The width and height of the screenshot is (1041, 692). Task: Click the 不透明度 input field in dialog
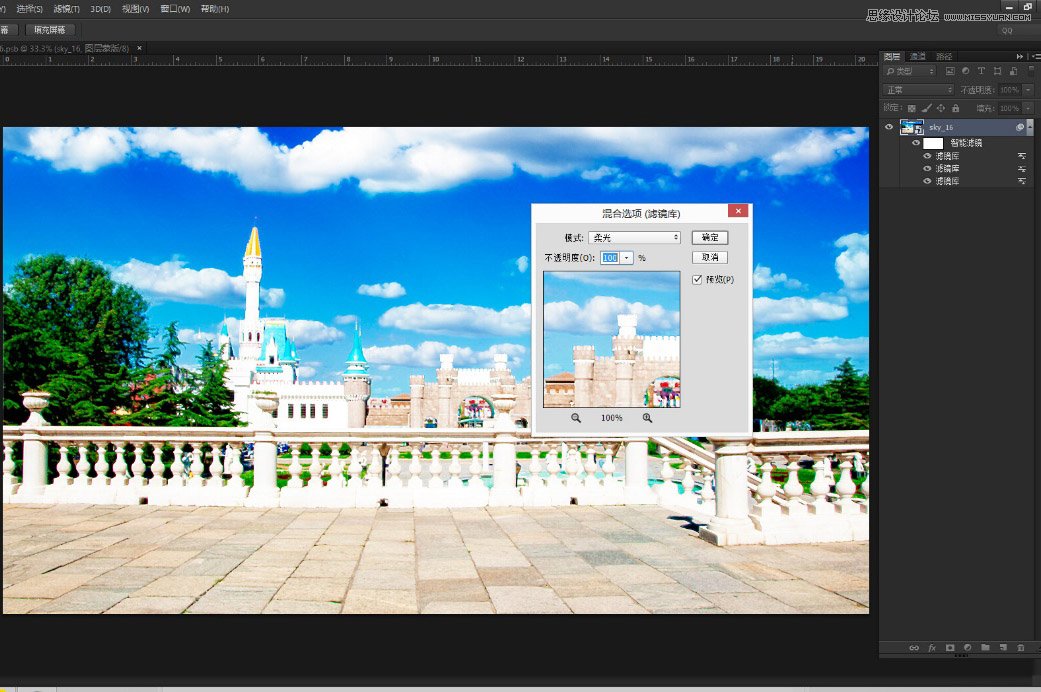tap(609, 258)
